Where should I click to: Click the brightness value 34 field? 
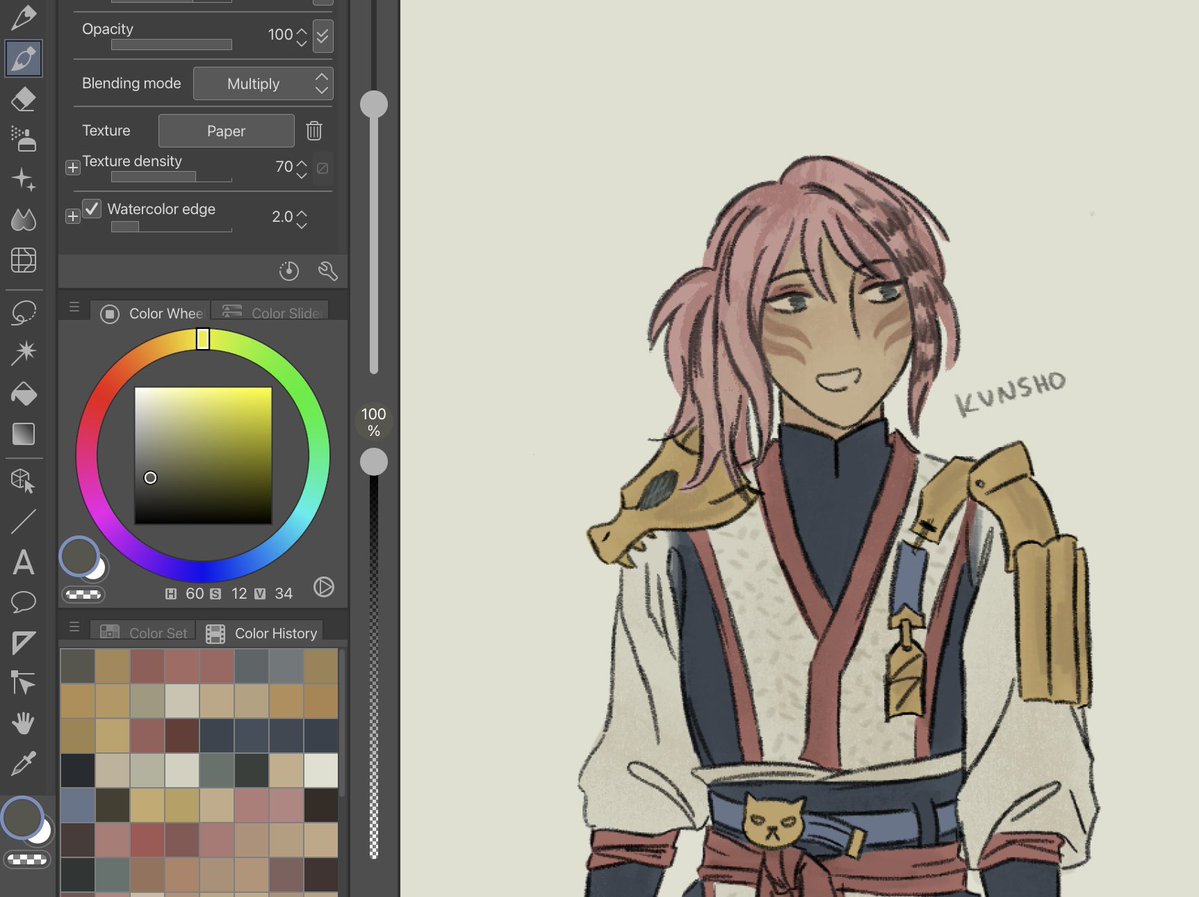284,593
